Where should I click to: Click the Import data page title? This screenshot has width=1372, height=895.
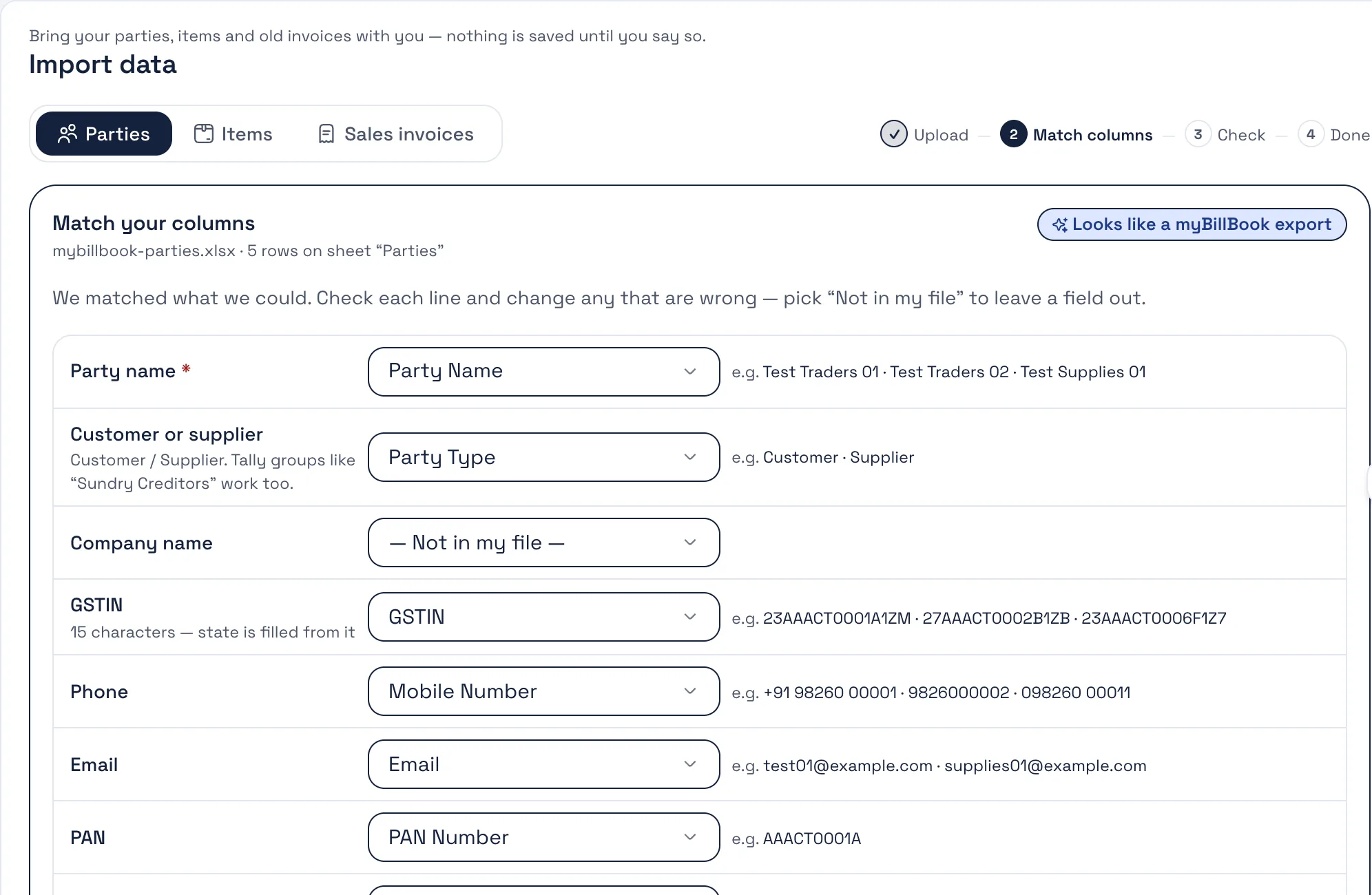tap(103, 65)
